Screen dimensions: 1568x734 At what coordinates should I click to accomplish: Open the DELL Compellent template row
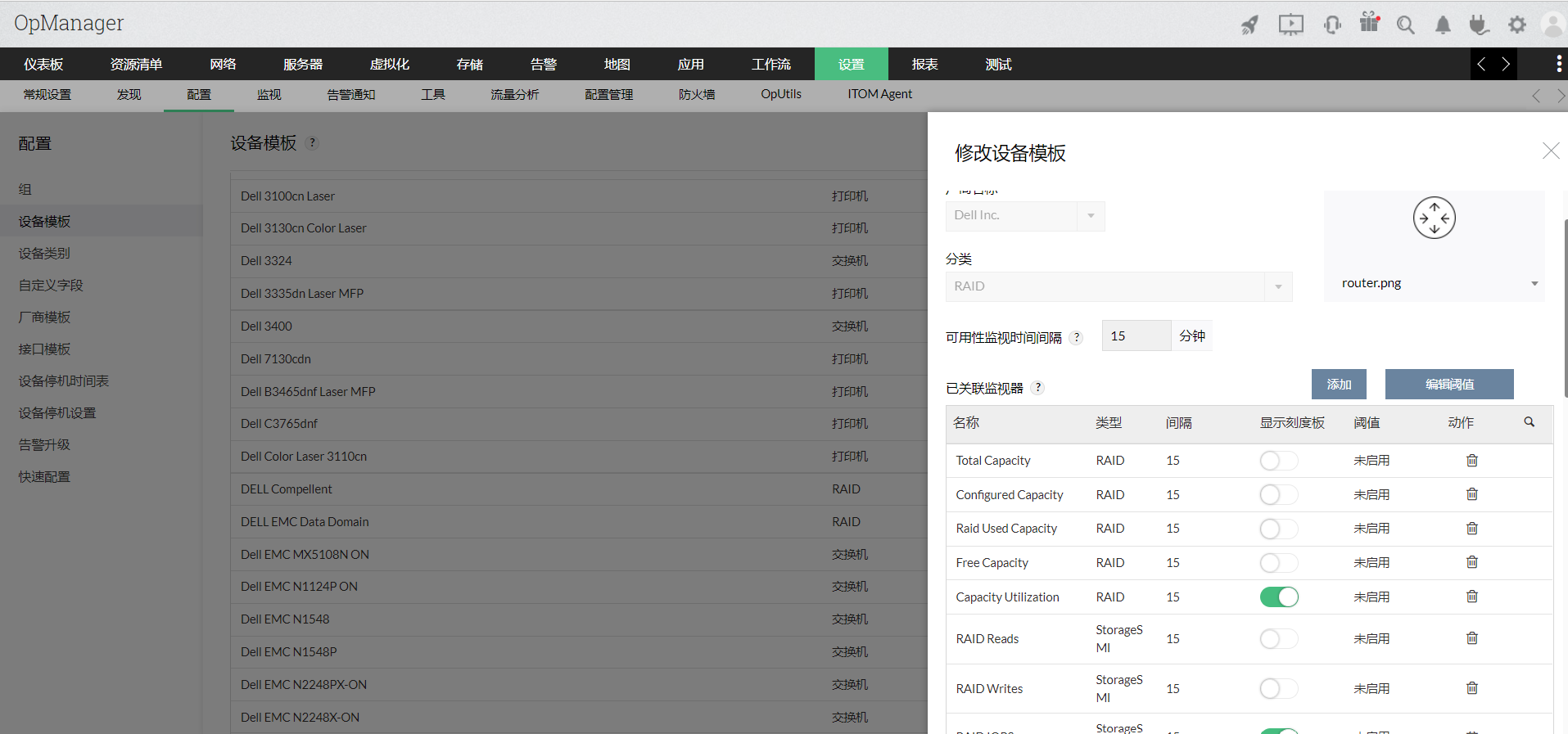coord(578,489)
